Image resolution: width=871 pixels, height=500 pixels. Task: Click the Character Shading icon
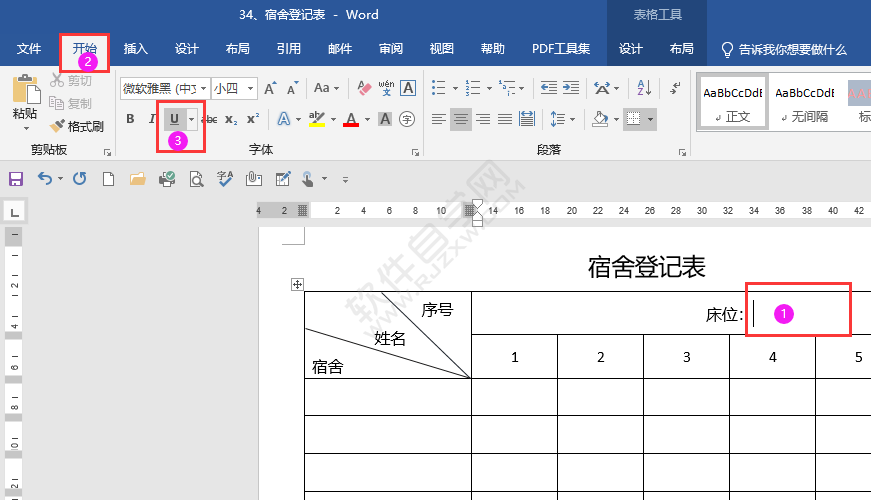[x=385, y=119]
